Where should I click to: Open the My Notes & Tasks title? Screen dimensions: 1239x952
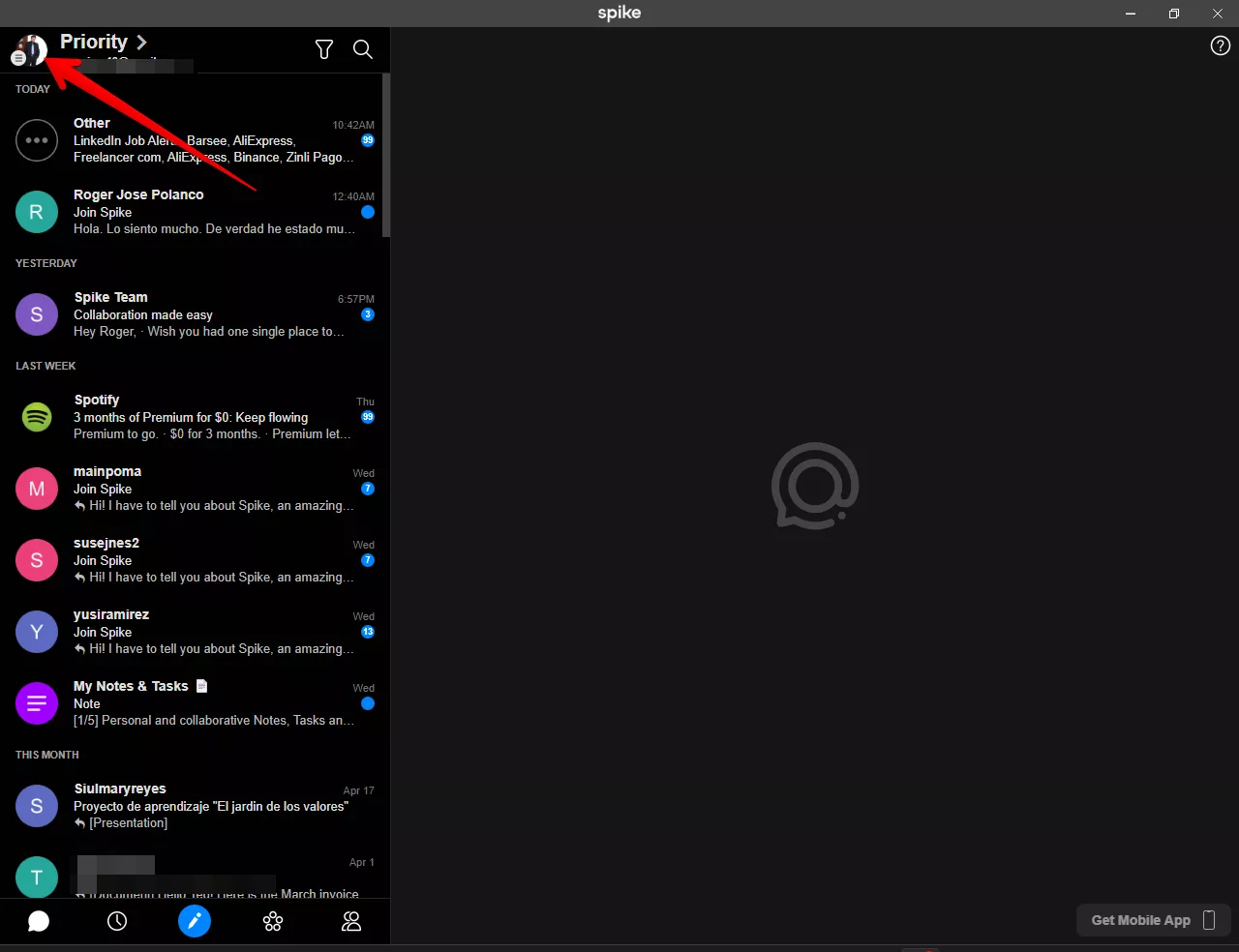click(x=131, y=686)
